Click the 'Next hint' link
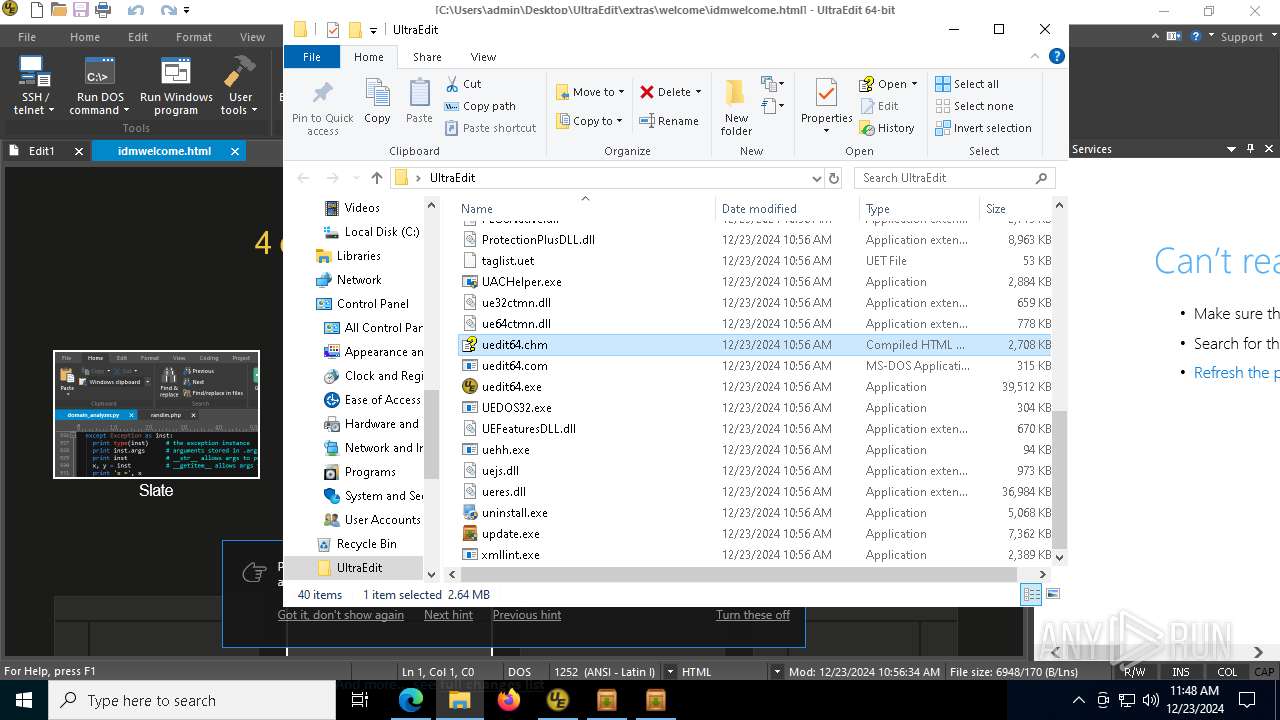 point(448,615)
